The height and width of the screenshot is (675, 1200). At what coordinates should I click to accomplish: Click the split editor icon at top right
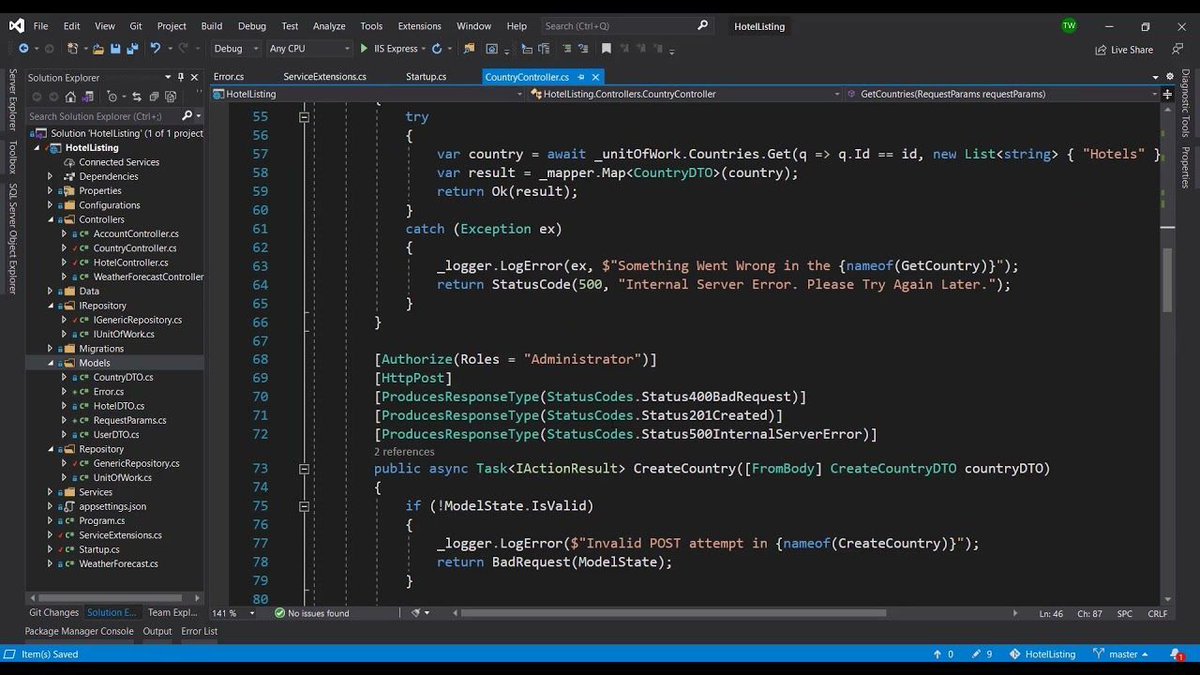click(x=1166, y=94)
